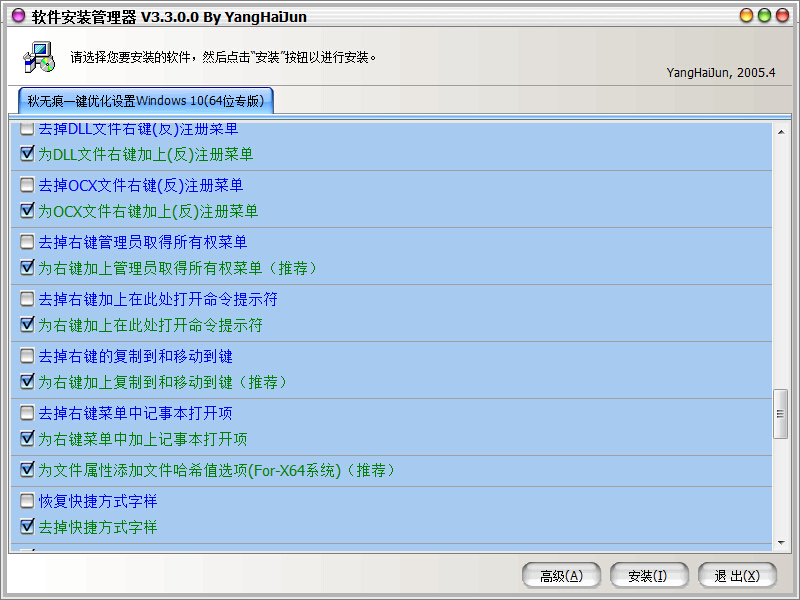The image size is (800, 600).
Task: Click the vertical scrollbar thumb
Action: (x=781, y=414)
